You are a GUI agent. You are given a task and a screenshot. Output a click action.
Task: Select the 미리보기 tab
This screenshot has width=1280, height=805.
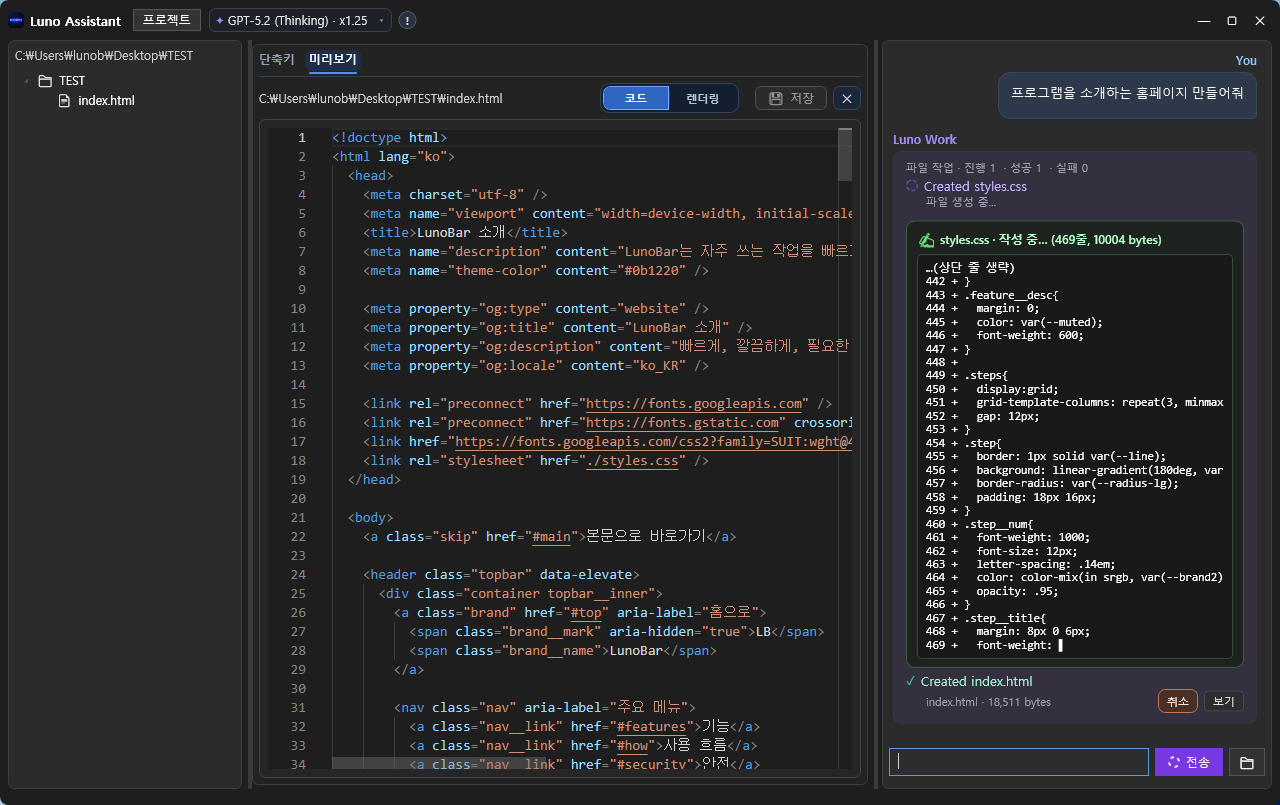click(x=333, y=60)
